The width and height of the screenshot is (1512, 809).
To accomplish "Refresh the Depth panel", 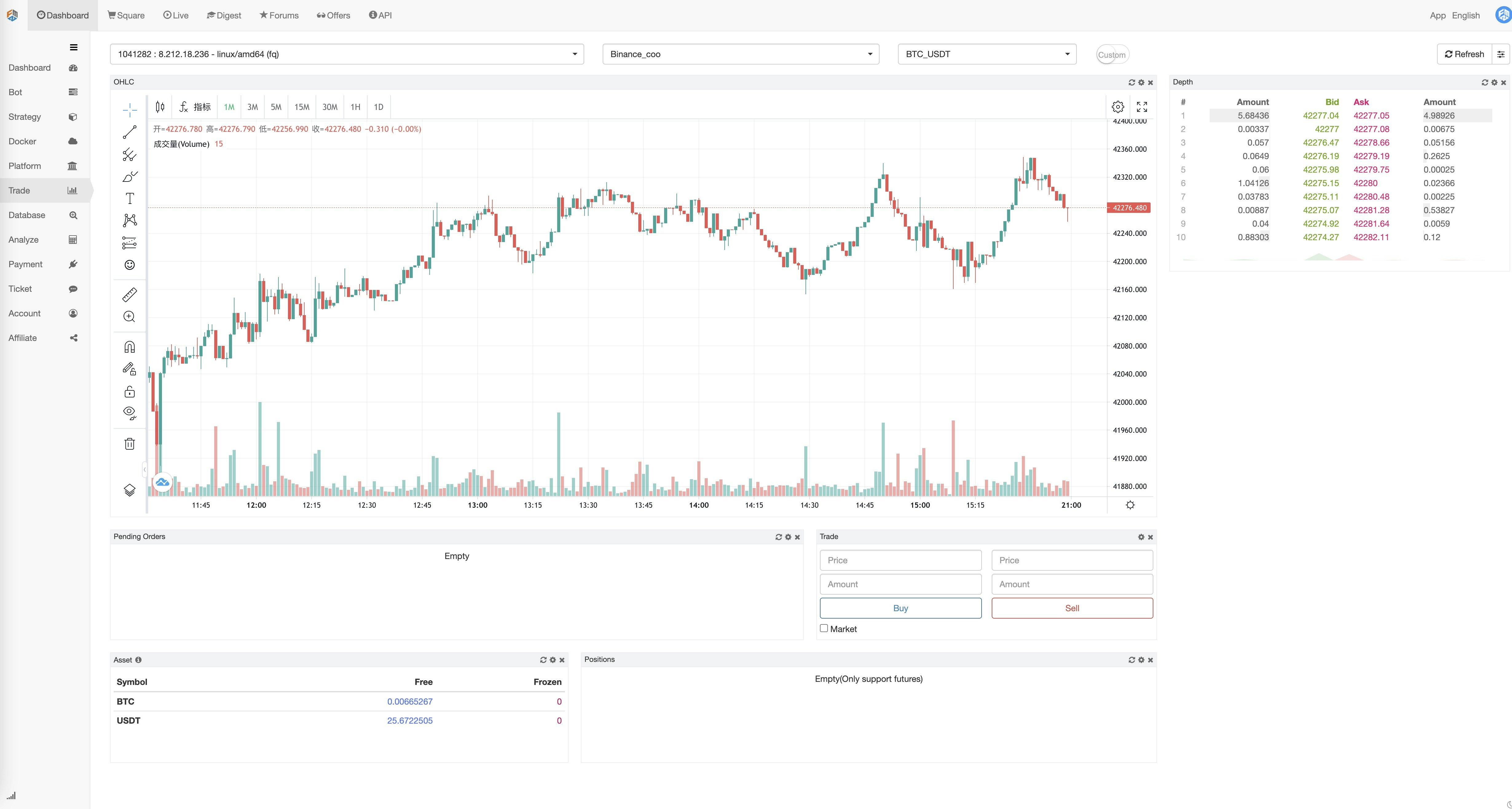I will pyautogui.click(x=1484, y=83).
